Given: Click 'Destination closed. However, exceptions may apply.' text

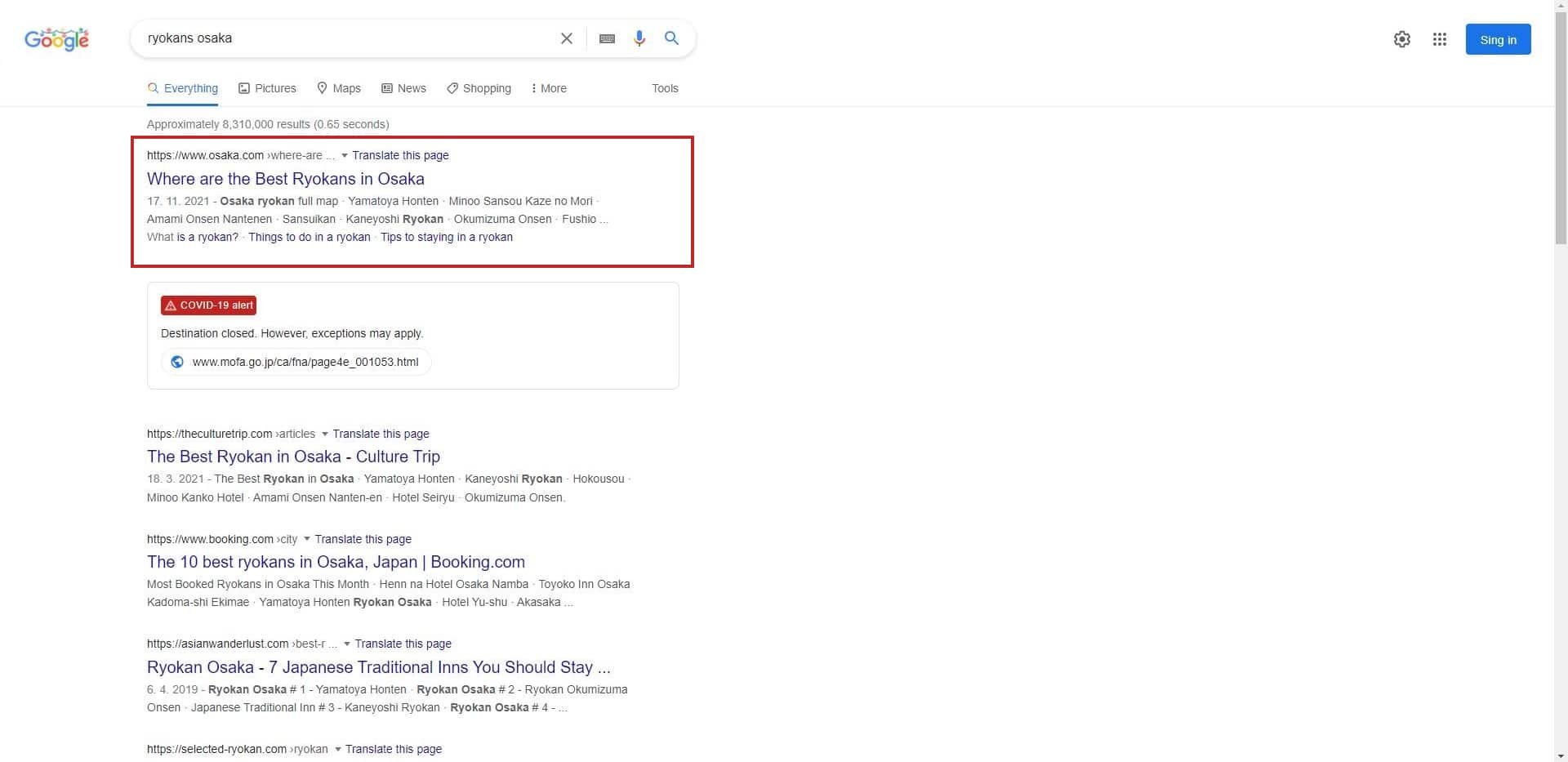Looking at the screenshot, I should click(x=292, y=333).
